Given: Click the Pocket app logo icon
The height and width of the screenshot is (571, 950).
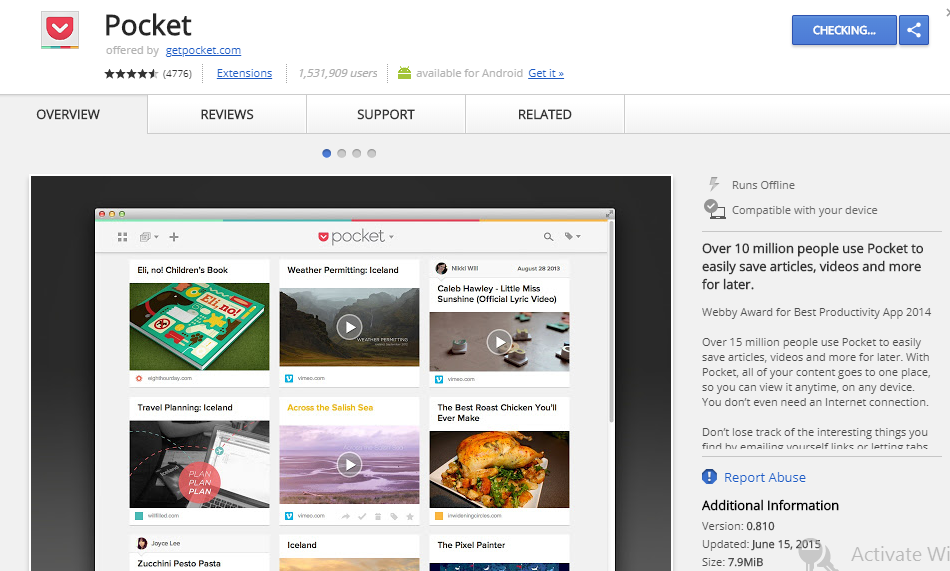Looking at the screenshot, I should click(60, 29).
